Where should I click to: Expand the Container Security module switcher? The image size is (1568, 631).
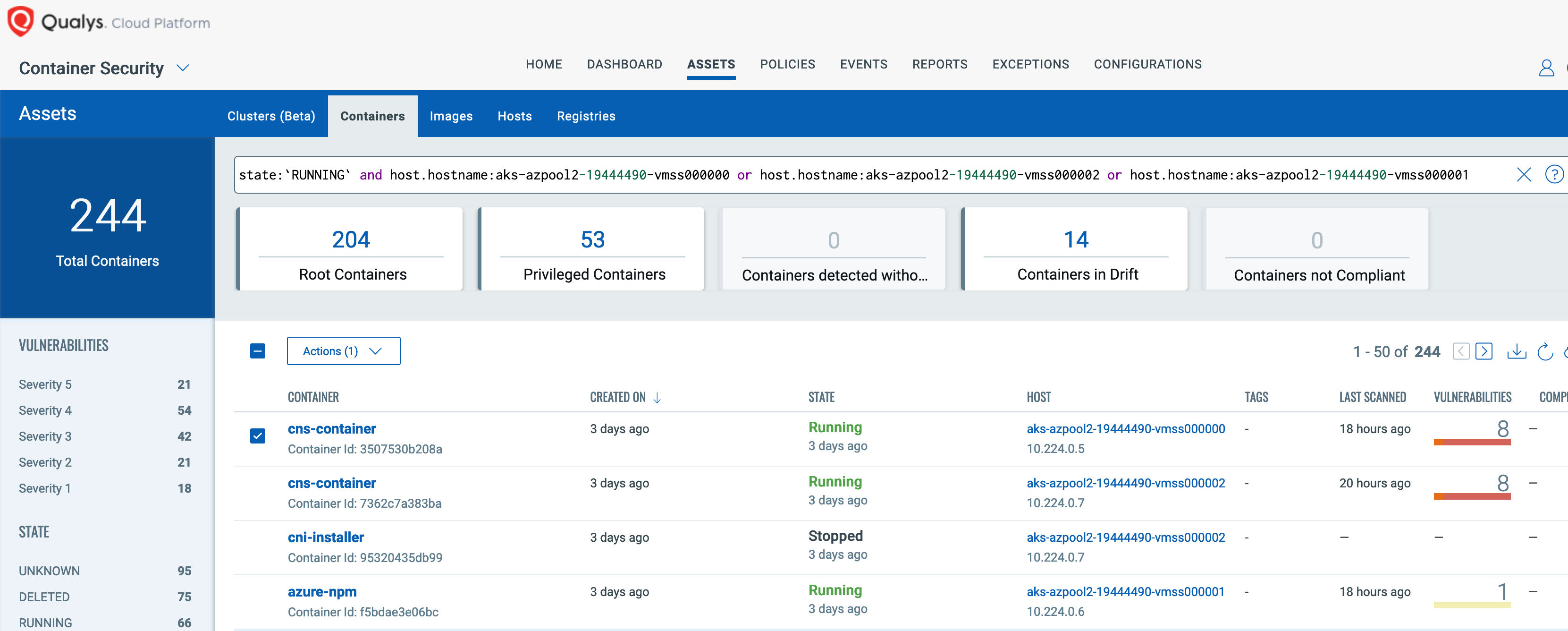(x=182, y=68)
